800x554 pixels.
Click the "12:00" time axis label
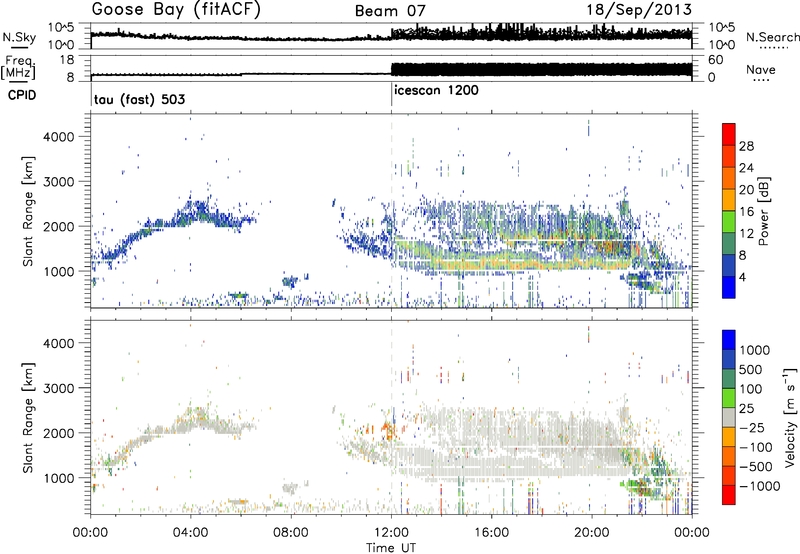tap(391, 533)
